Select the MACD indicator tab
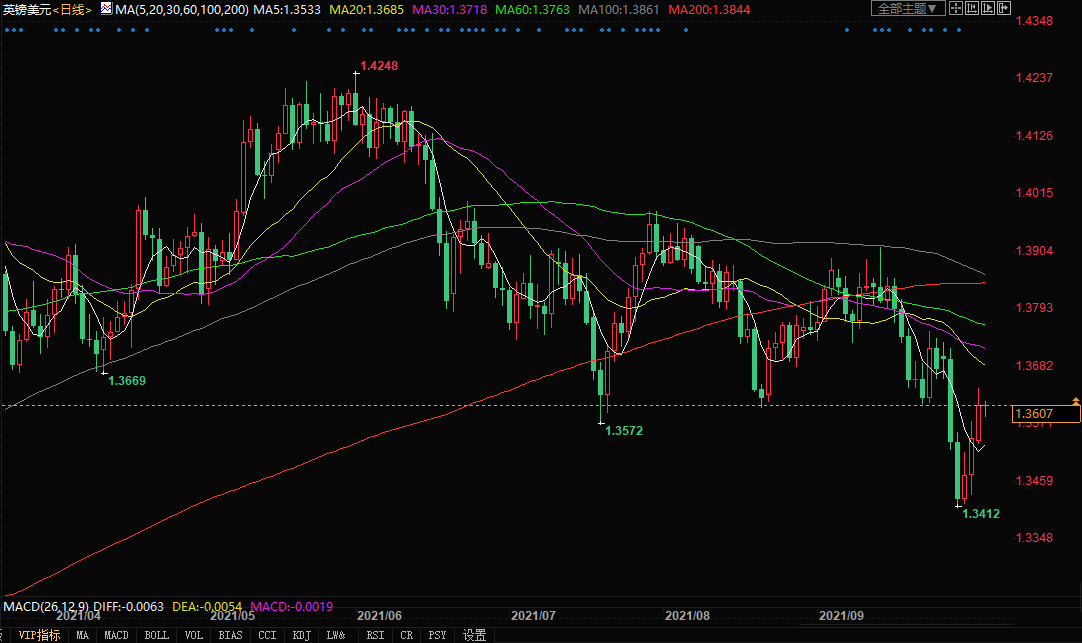 (116, 635)
